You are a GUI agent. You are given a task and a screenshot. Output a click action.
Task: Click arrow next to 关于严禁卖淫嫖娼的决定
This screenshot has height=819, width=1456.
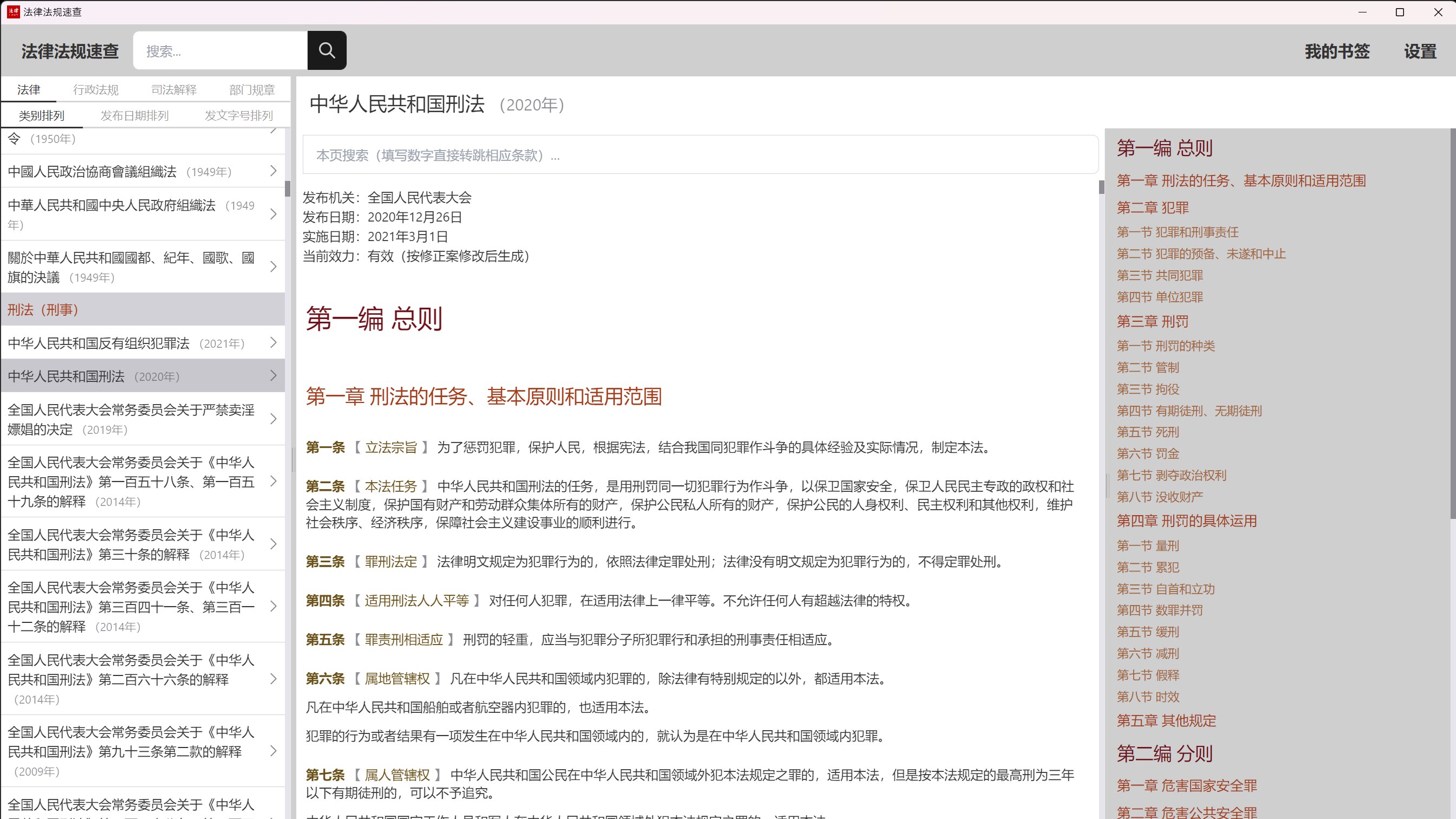click(x=273, y=419)
